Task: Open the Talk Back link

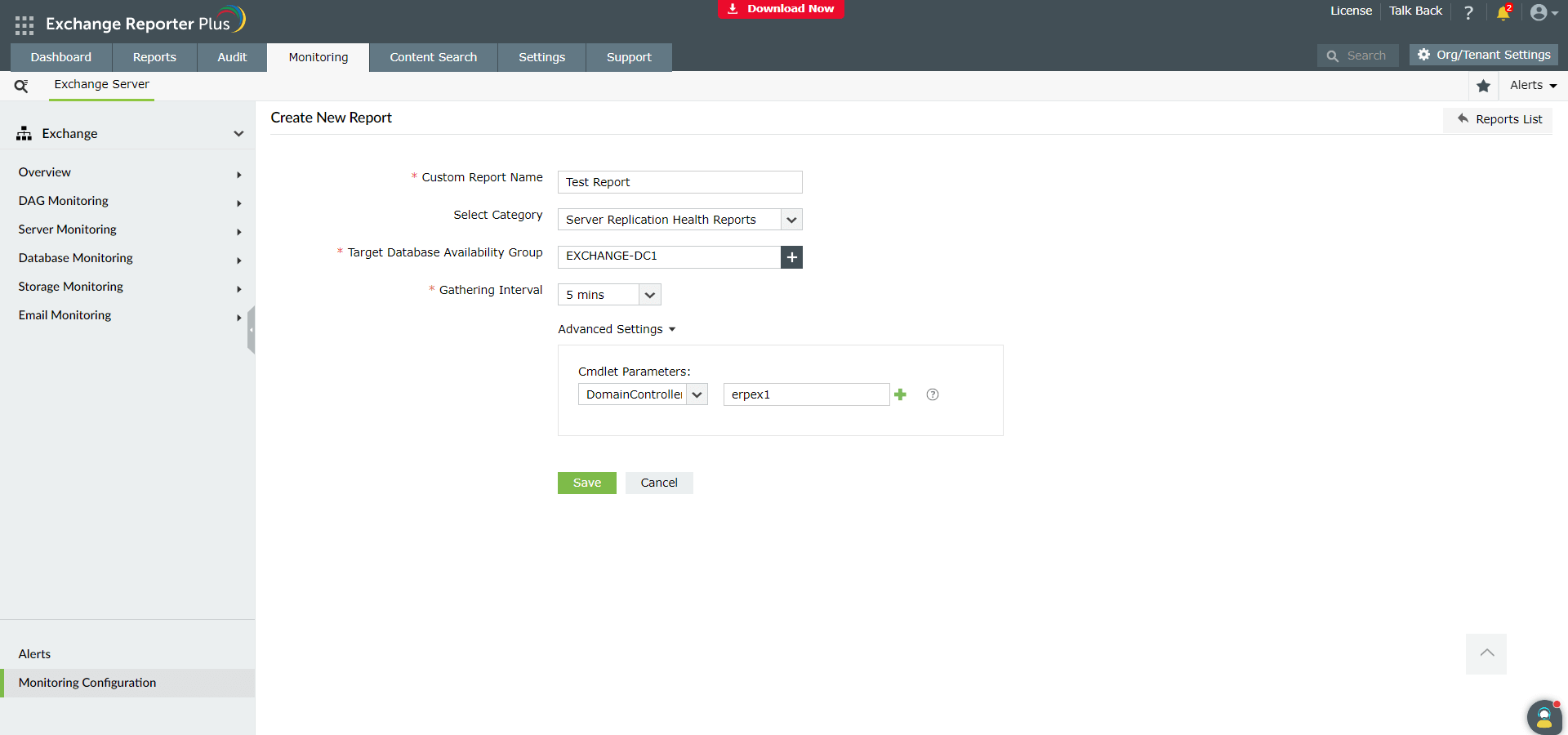Action: point(1415,11)
